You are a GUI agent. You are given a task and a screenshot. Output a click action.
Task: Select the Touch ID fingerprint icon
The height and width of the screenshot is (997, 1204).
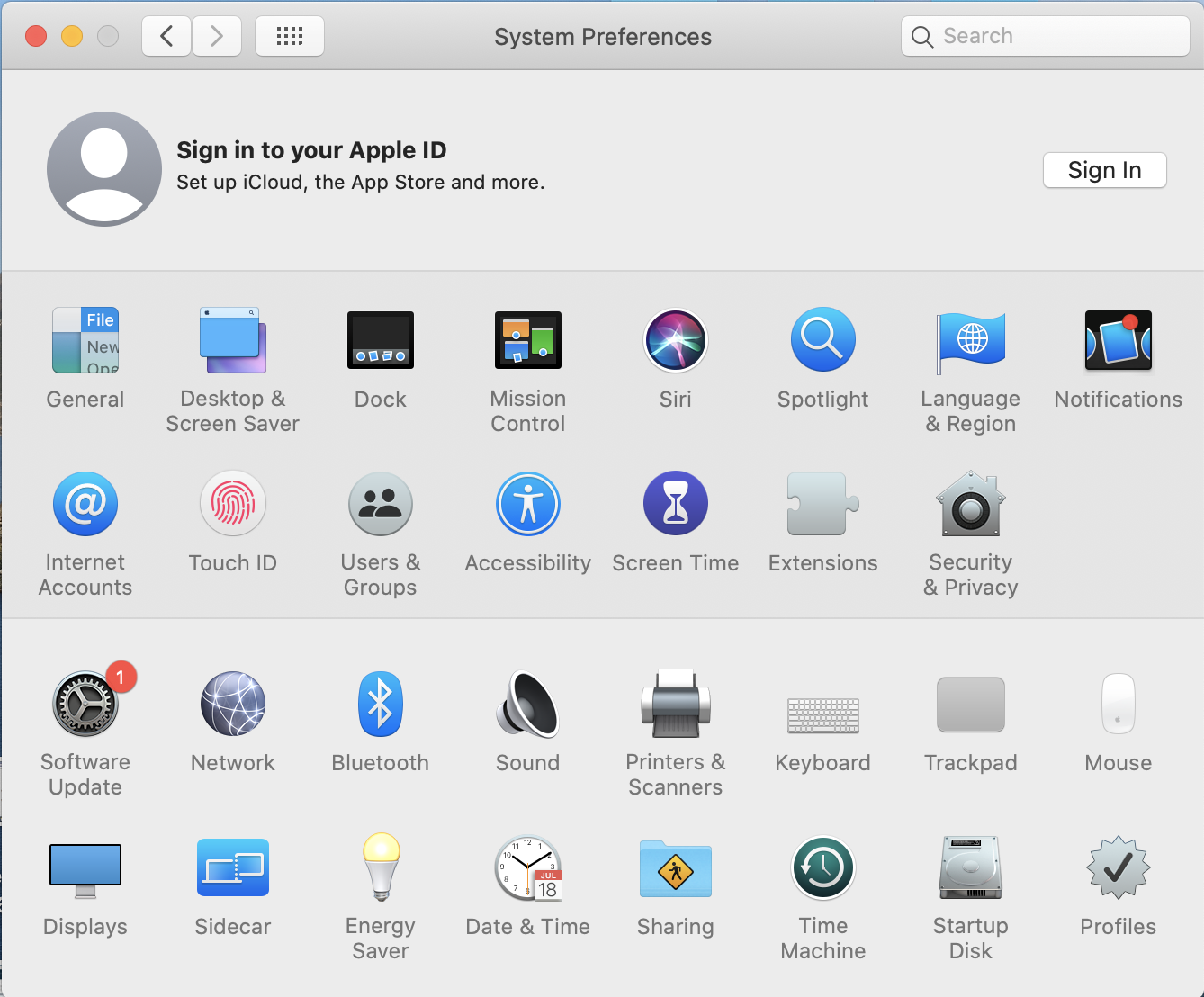[x=232, y=505]
